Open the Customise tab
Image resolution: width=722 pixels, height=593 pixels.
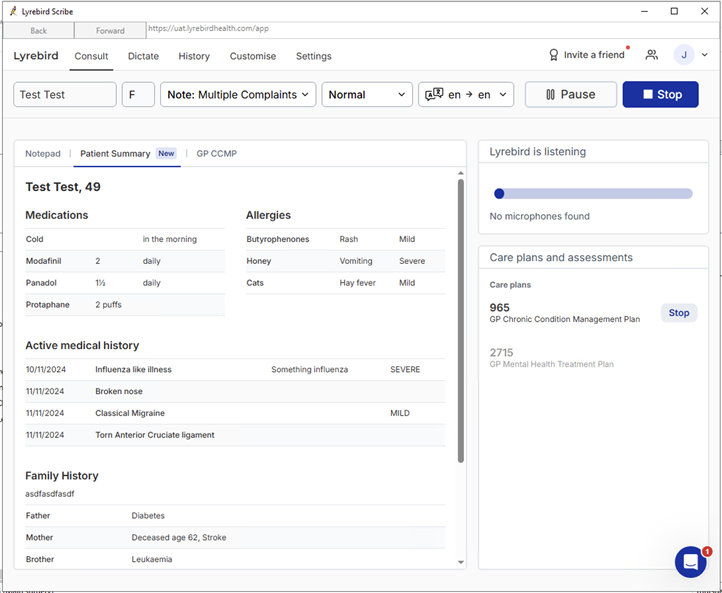(x=253, y=56)
